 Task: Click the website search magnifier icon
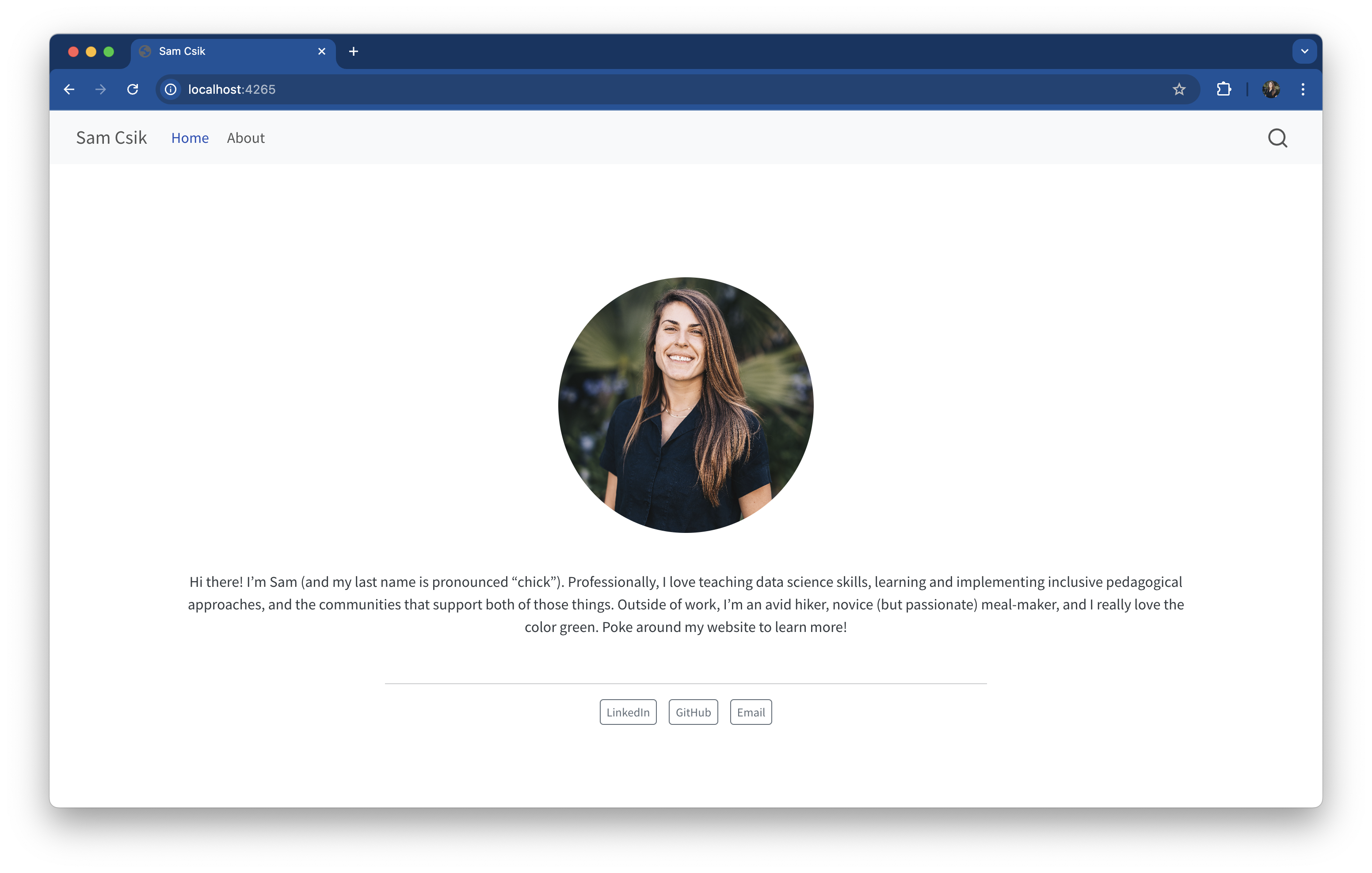click(1277, 138)
